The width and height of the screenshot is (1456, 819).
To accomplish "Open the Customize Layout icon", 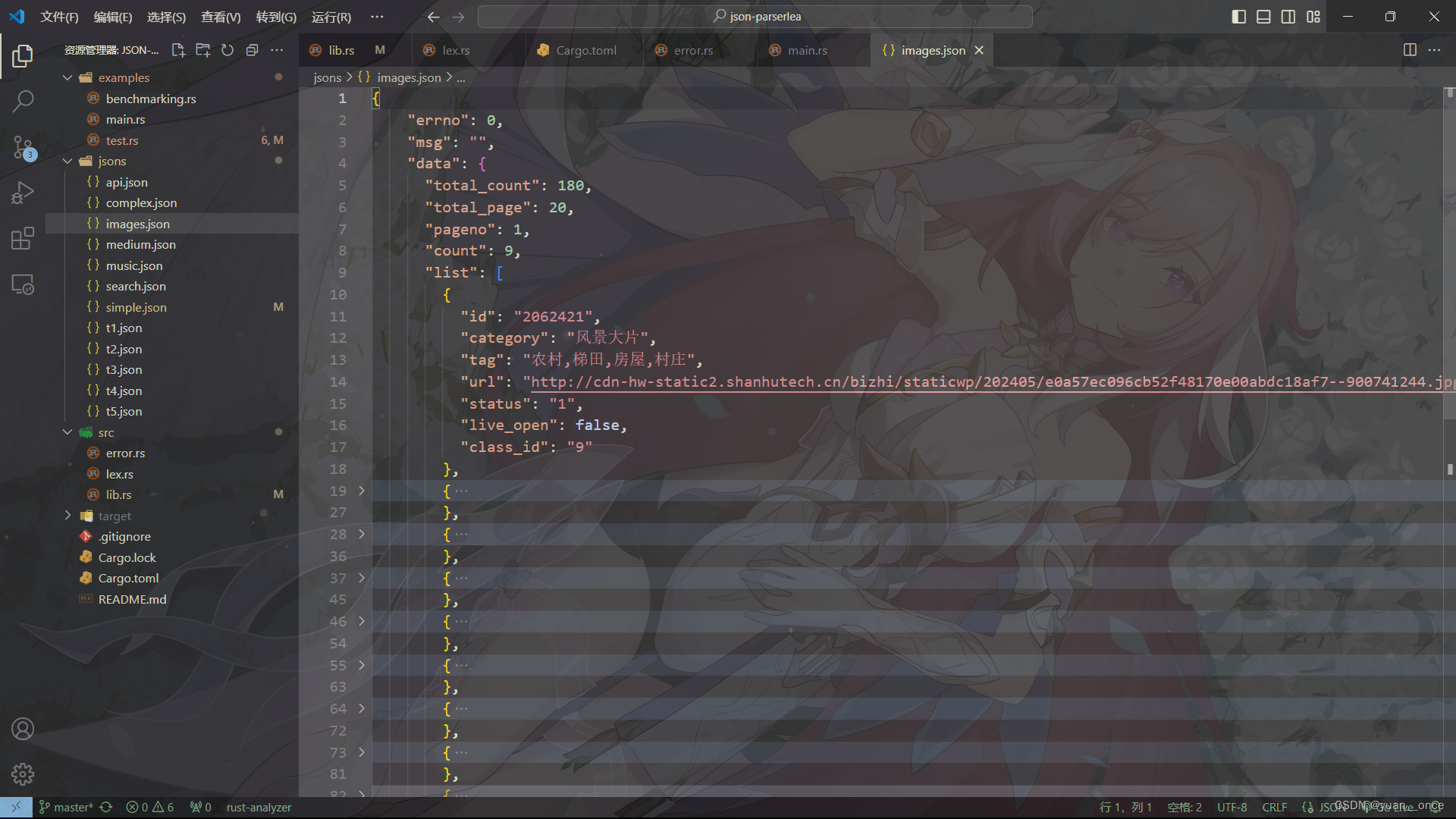I will click(1313, 17).
